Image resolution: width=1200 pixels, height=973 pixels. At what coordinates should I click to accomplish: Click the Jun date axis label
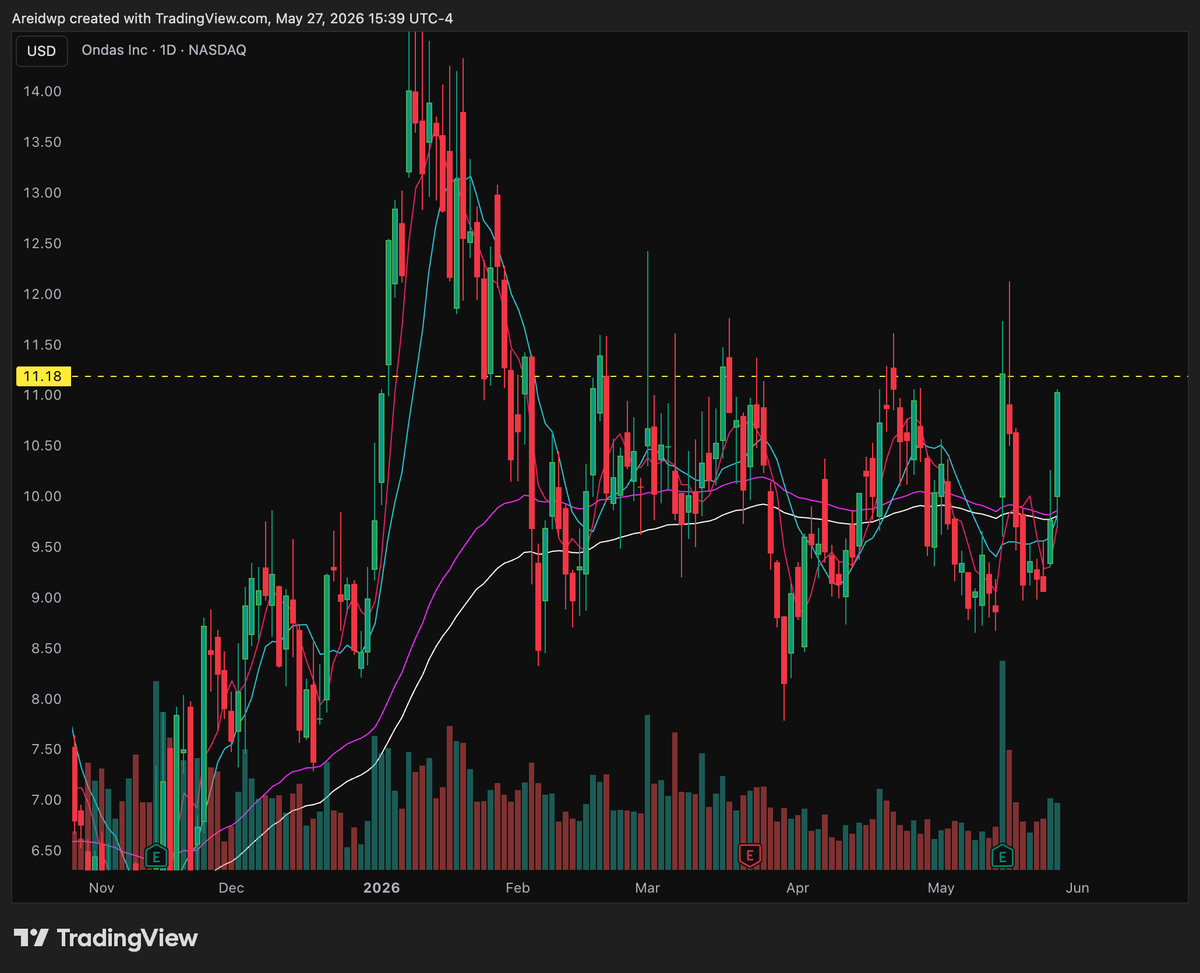(1076, 888)
